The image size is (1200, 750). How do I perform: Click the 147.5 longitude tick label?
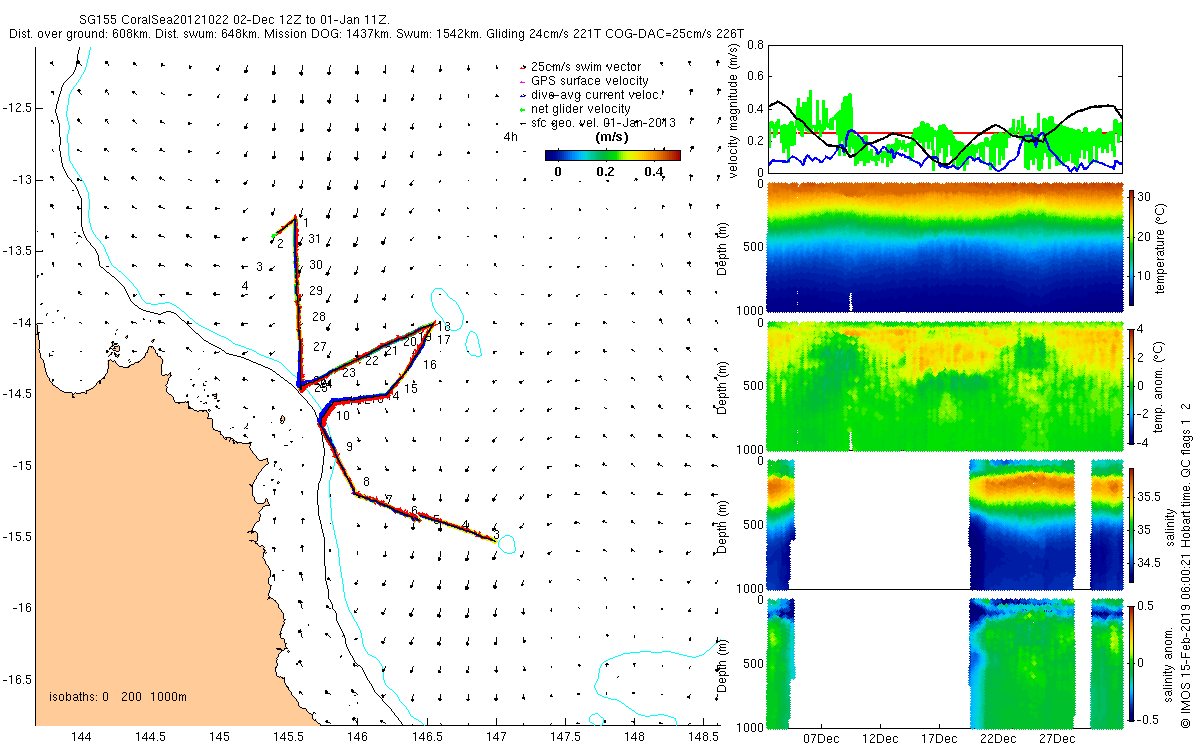[565, 737]
